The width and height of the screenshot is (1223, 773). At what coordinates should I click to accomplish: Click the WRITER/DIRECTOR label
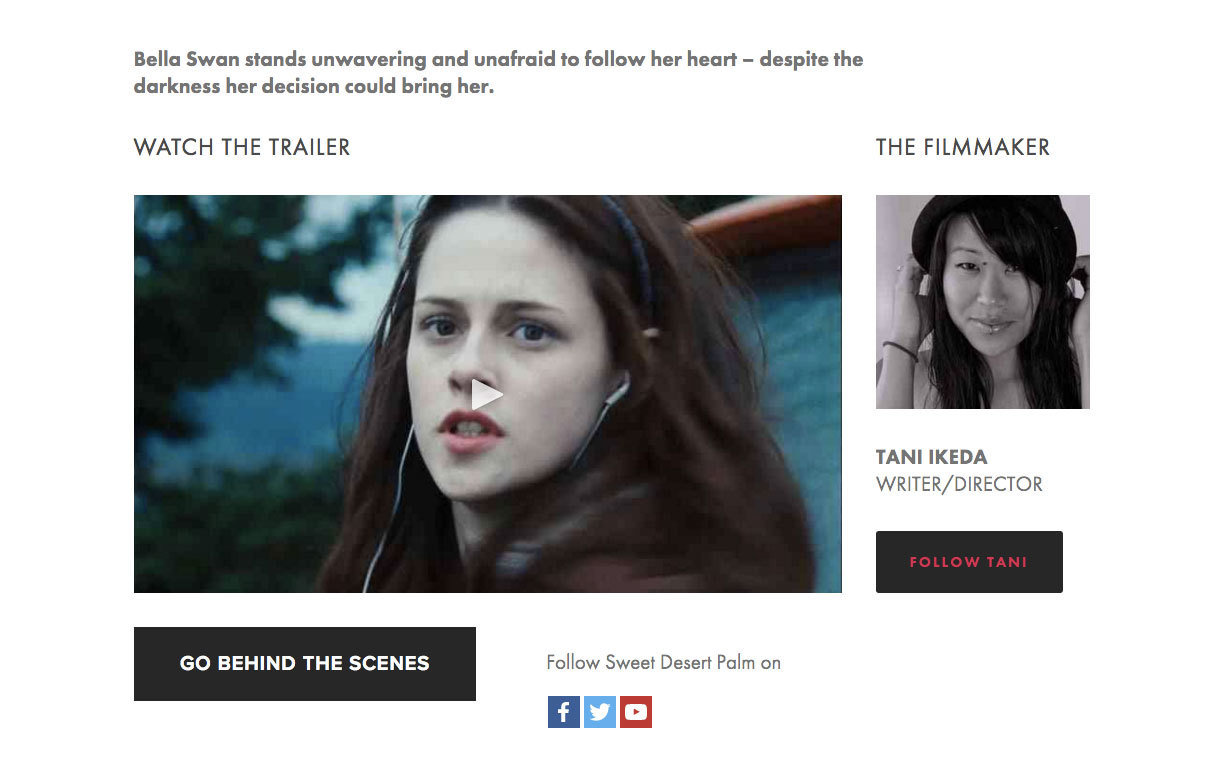(959, 484)
